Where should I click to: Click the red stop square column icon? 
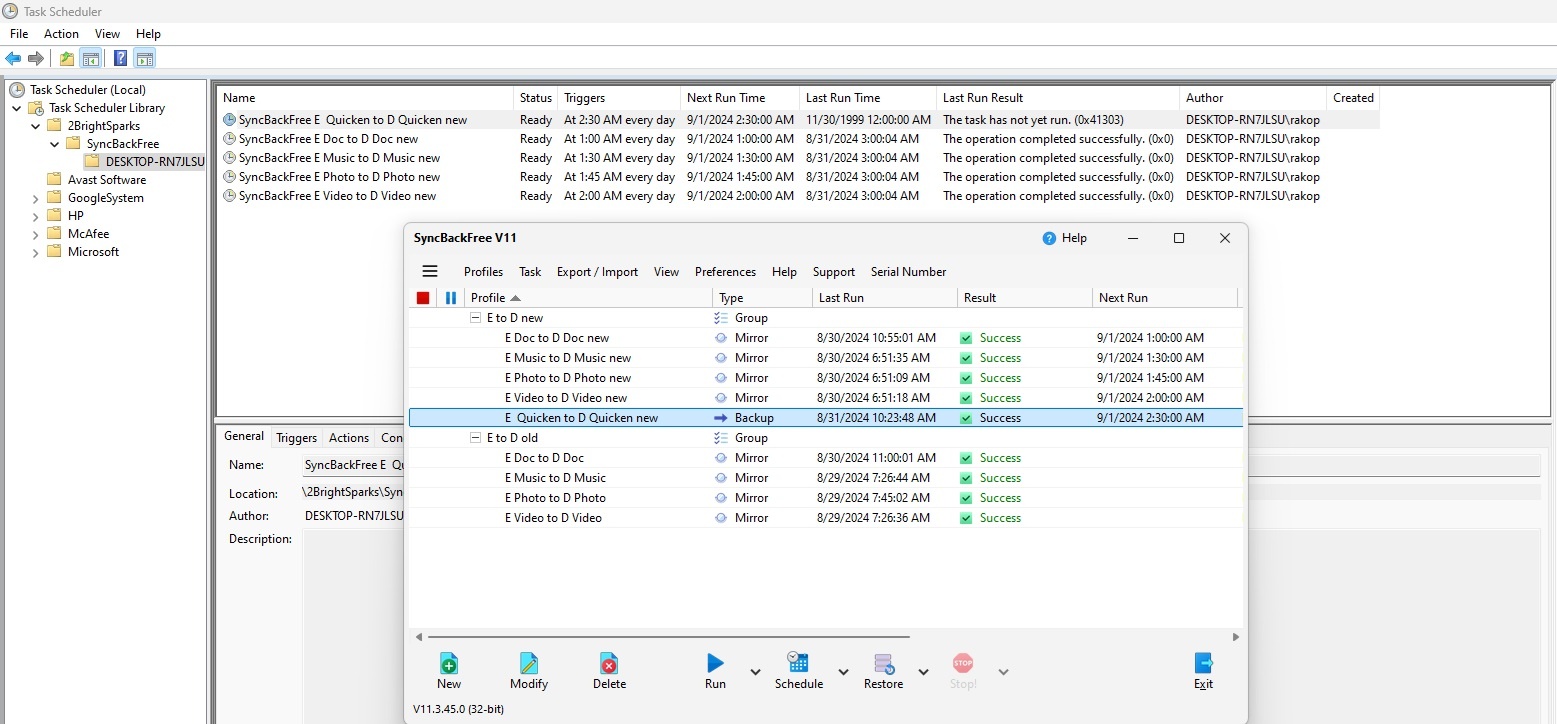423,298
